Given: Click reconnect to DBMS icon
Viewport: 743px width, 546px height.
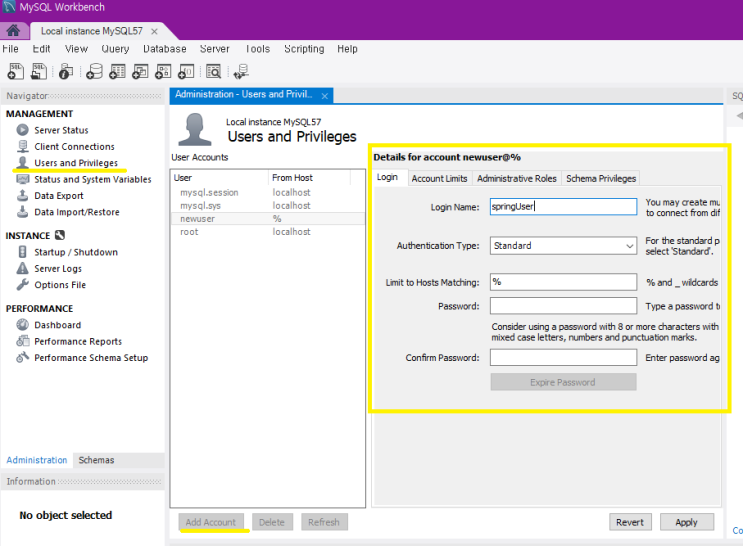Looking at the screenshot, I should pos(241,72).
